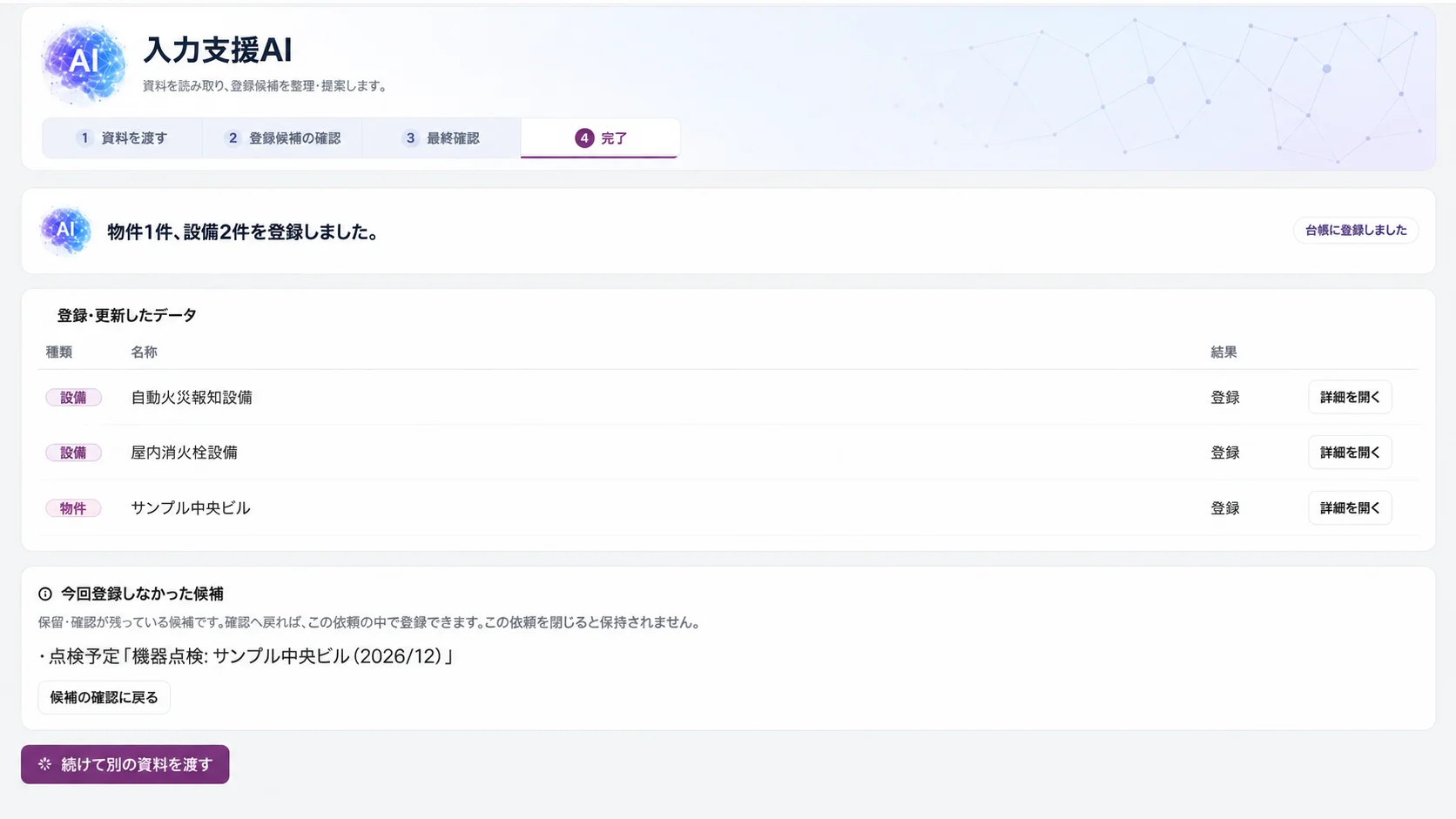Click the name 自動火災報知設備

pyautogui.click(x=192, y=398)
